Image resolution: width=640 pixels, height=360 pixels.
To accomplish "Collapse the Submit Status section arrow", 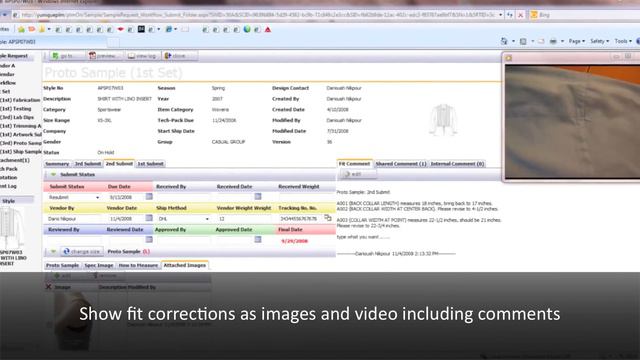I will [x=53, y=174].
